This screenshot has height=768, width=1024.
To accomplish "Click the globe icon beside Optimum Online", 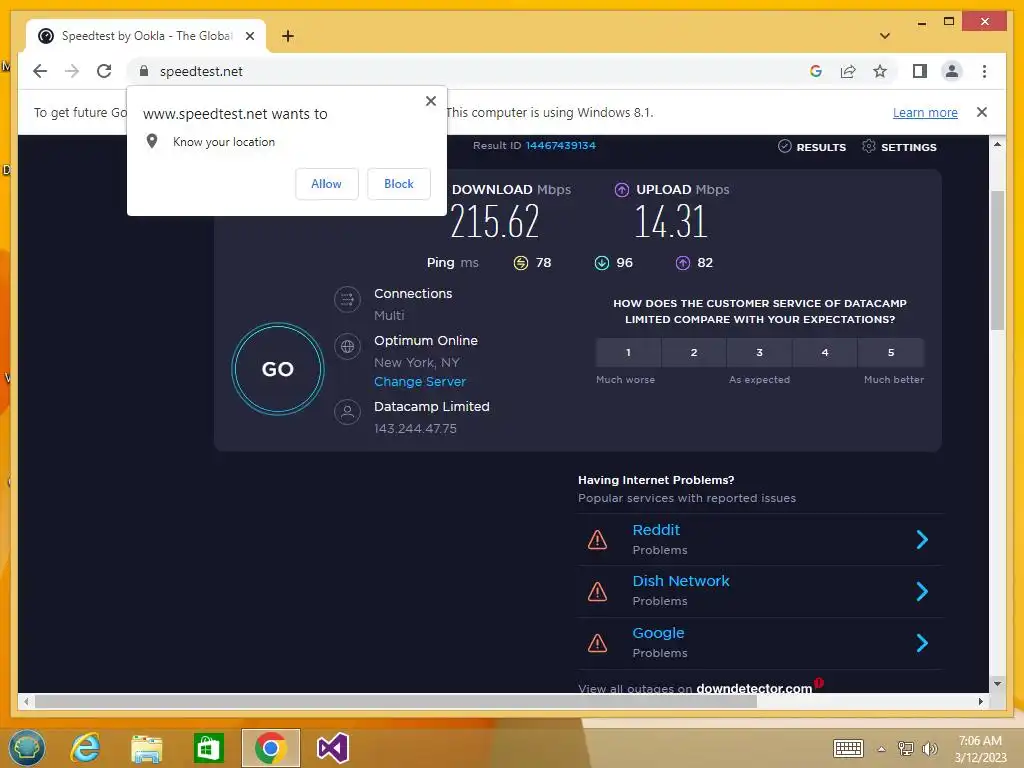I will point(347,346).
